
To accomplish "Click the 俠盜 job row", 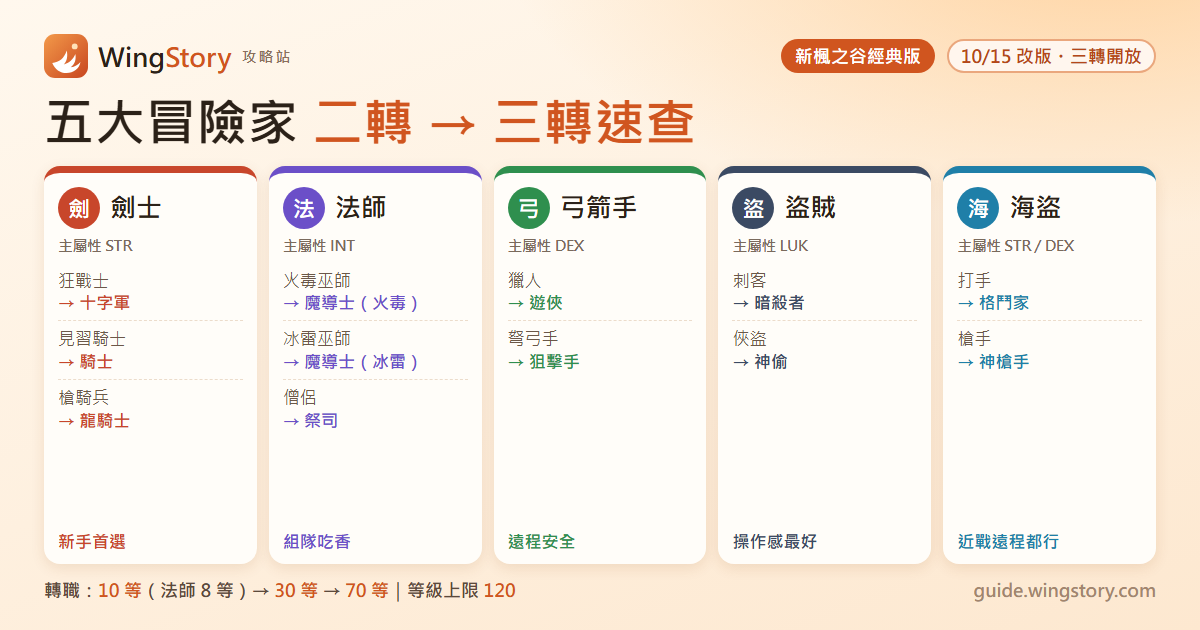I will click(x=749, y=339).
